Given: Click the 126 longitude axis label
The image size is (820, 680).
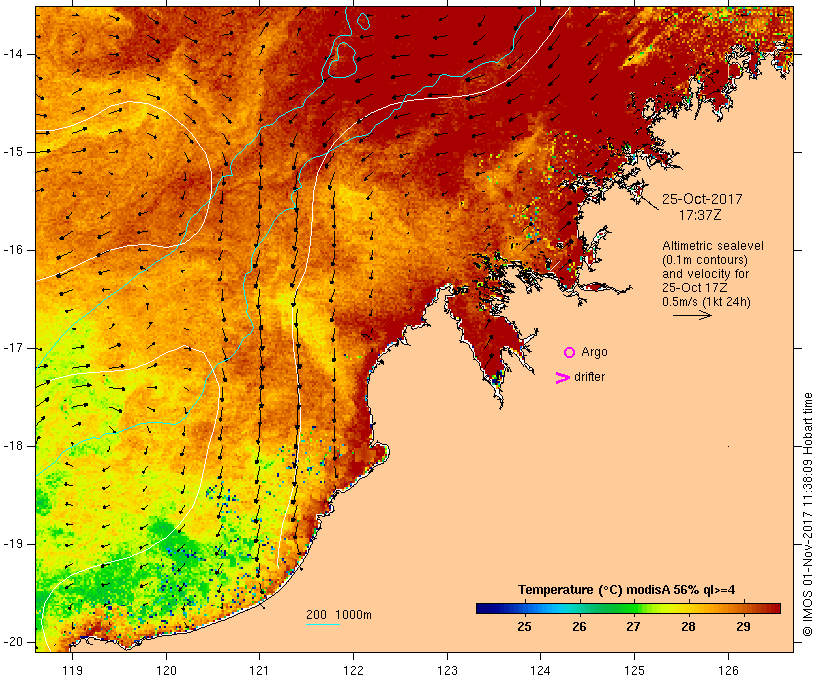Looking at the screenshot, I should click(728, 670).
